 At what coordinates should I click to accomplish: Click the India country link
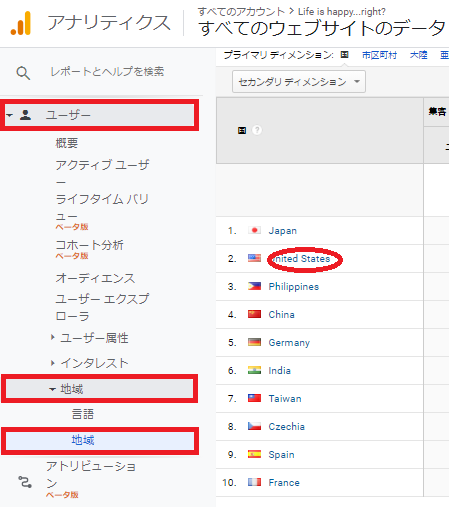pyautogui.click(x=279, y=371)
